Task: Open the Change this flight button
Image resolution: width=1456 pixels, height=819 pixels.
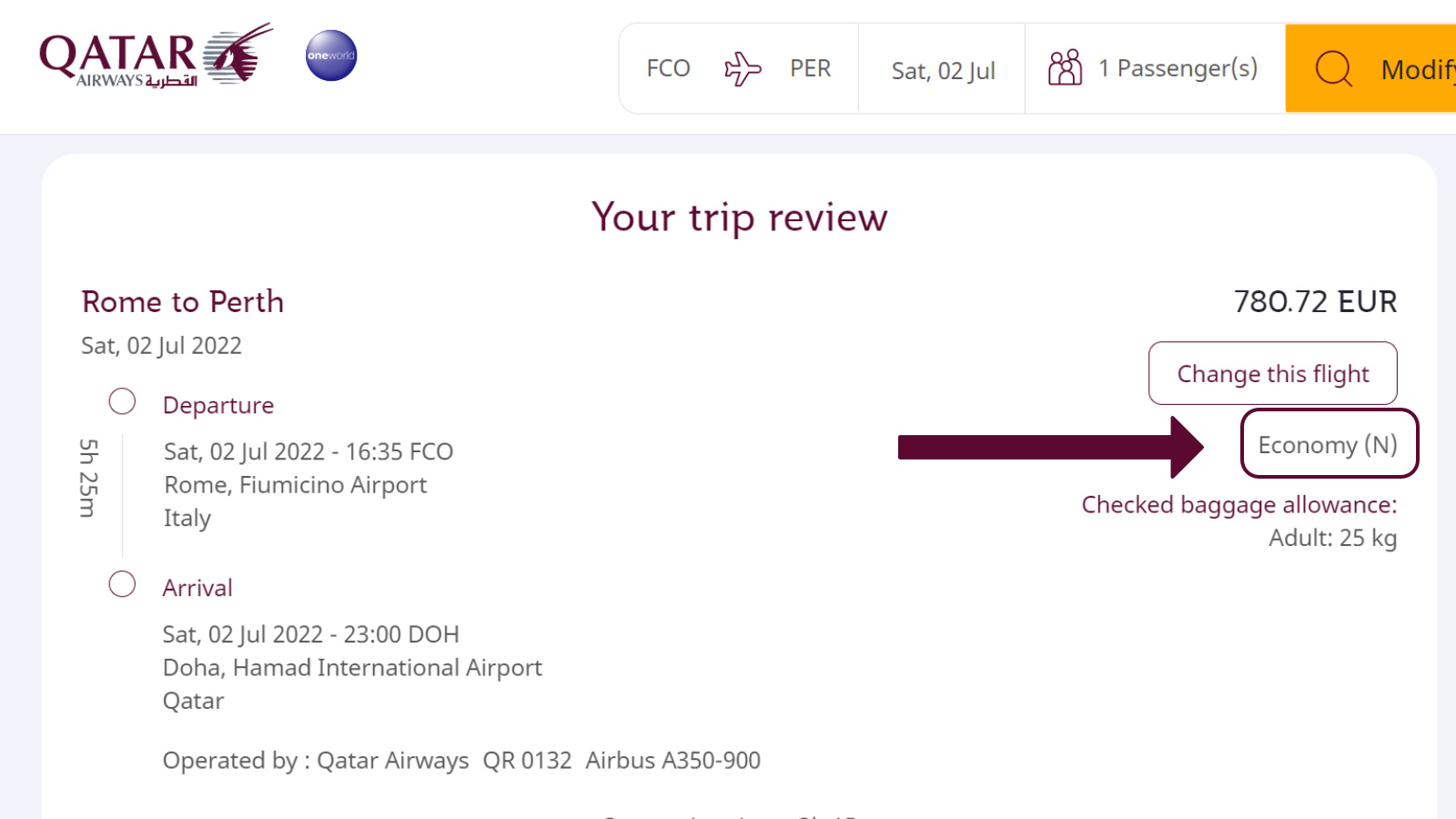Action: 1272,373
